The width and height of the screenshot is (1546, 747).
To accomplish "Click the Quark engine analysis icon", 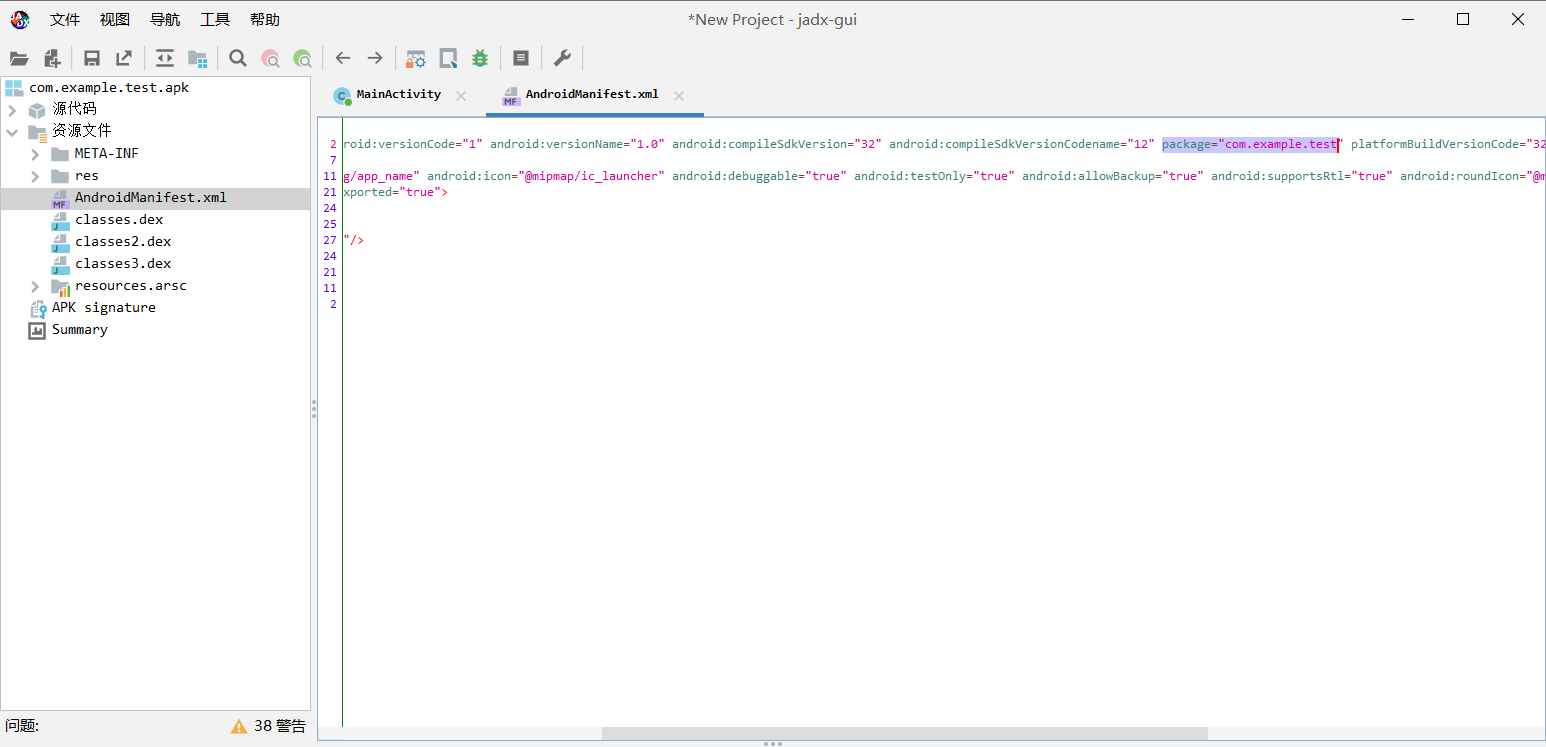I will (448, 58).
